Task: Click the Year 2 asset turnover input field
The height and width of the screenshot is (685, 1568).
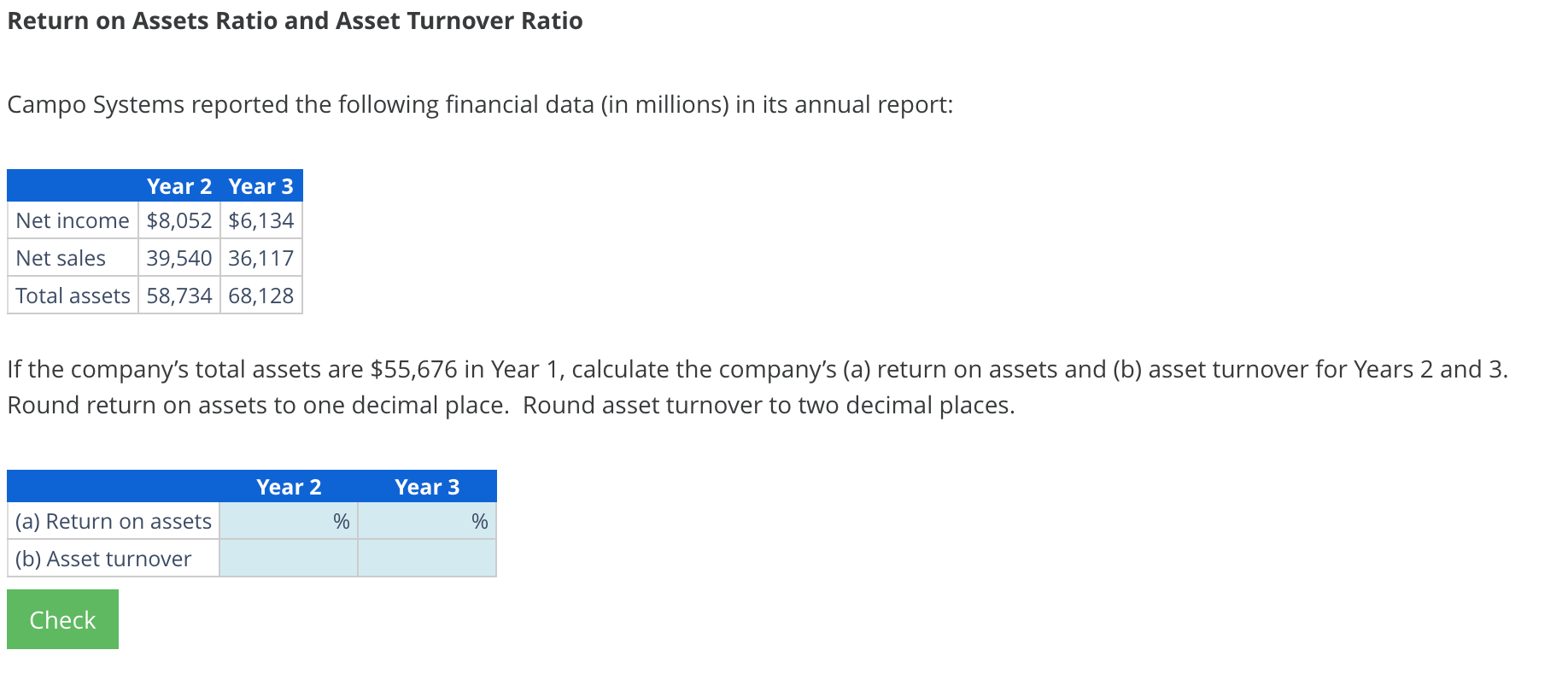Action: point(288,559)
